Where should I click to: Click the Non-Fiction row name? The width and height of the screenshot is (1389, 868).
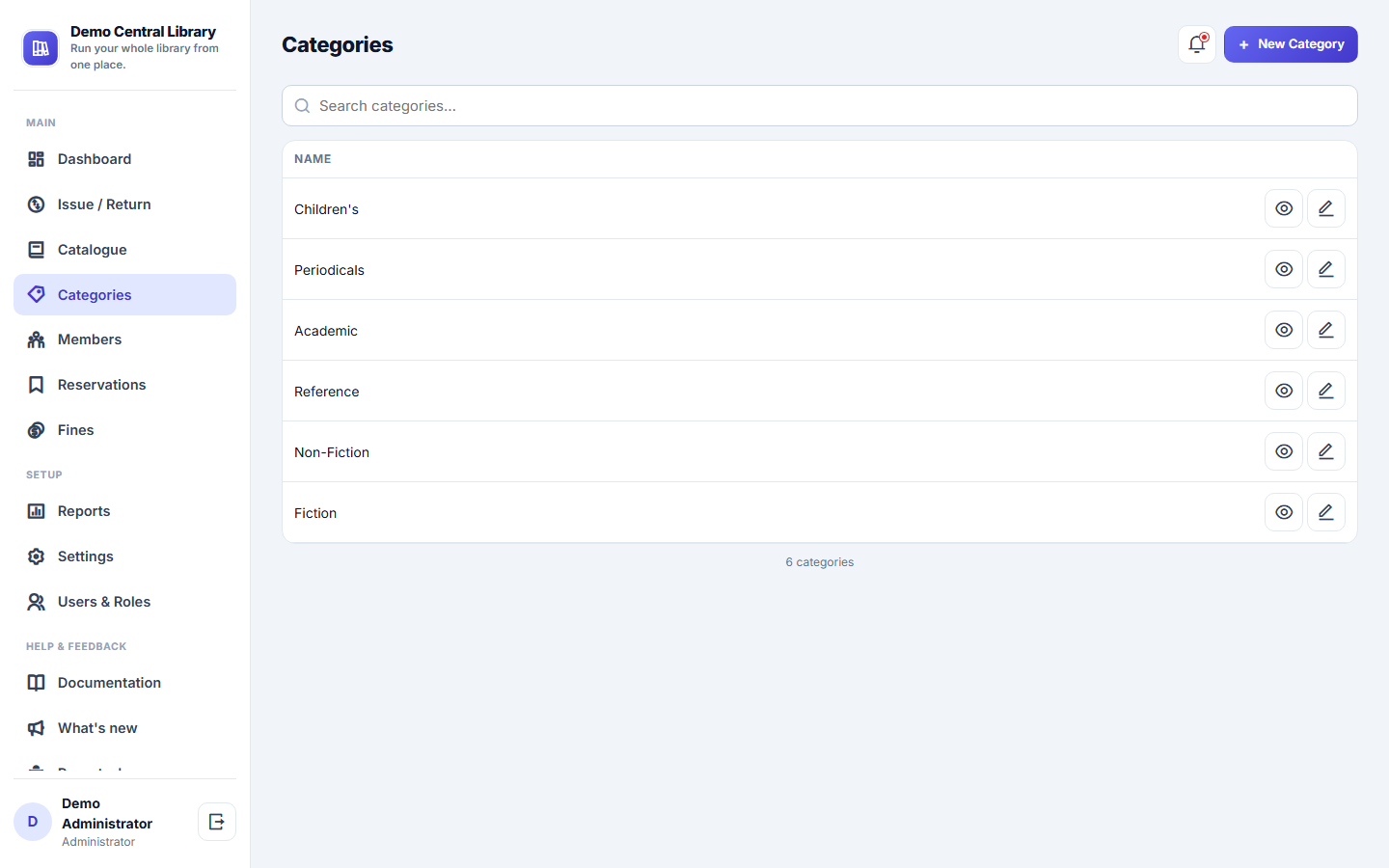[x=332, y=452]
